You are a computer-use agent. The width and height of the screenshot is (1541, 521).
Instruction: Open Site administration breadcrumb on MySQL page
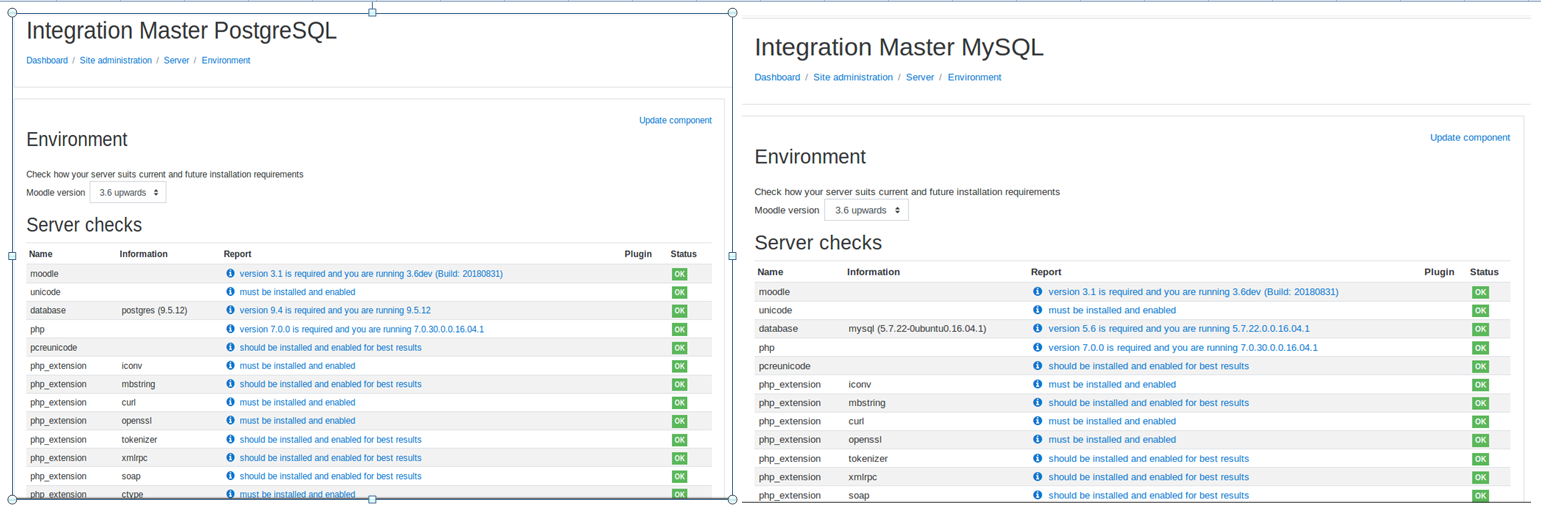pyautogui.click(x=853, y=77)
